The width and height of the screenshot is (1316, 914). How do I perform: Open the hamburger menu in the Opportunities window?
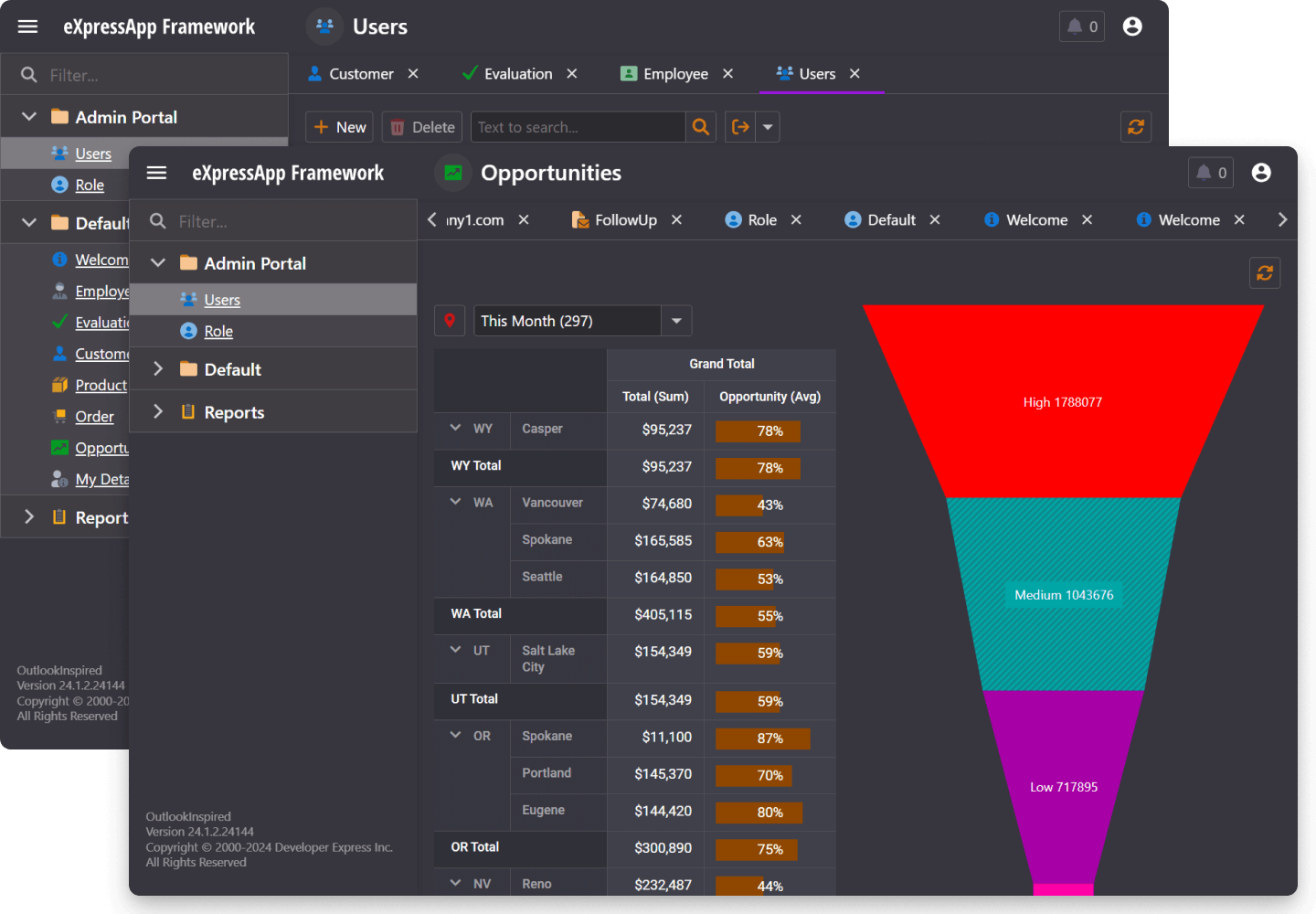[156, 172]
